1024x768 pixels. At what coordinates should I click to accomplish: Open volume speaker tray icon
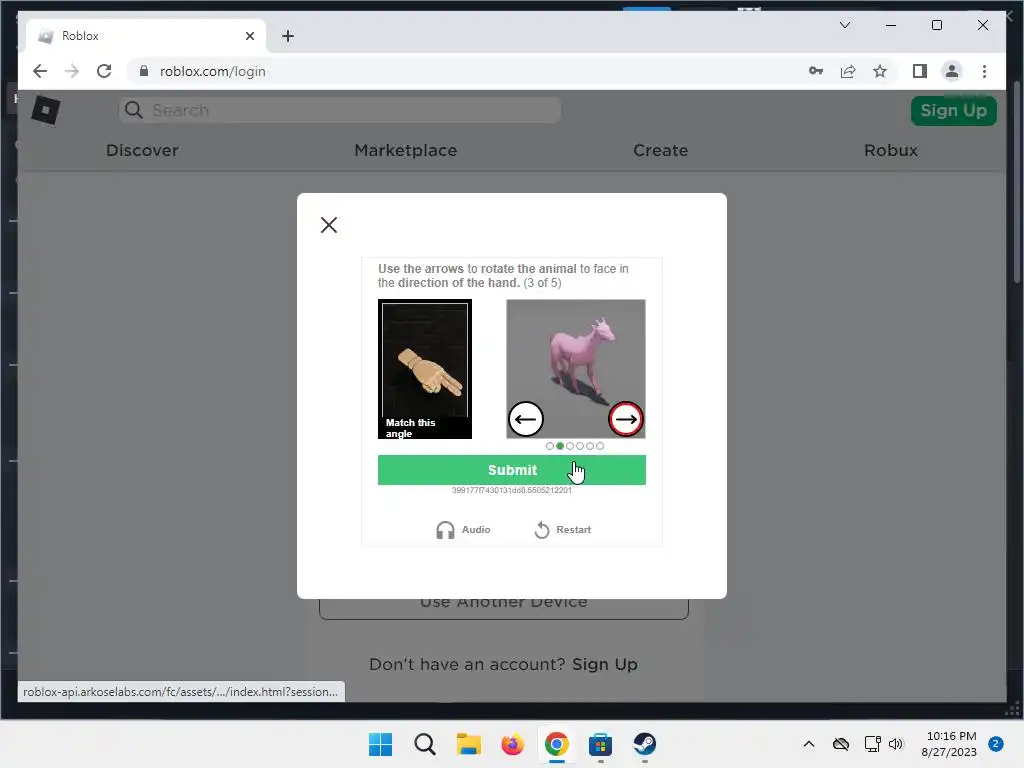coord(896,744)
